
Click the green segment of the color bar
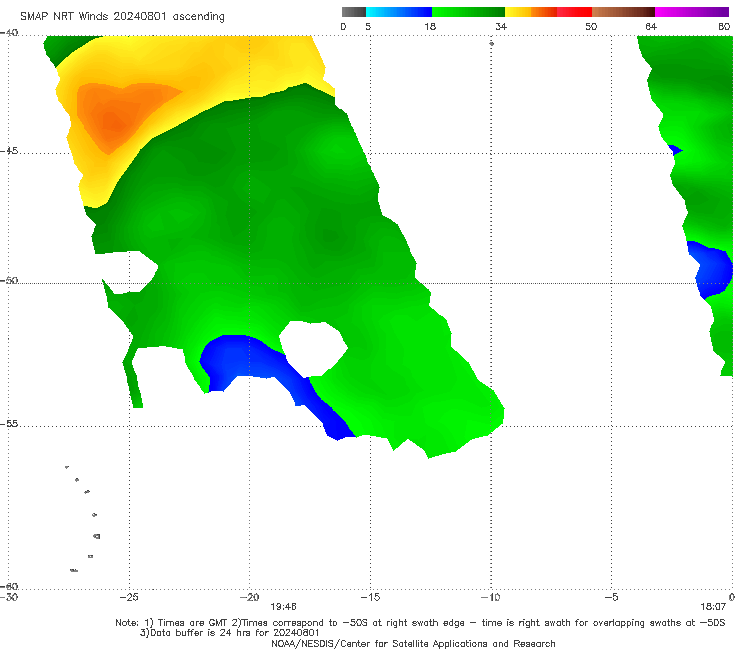tap(468, 12)
